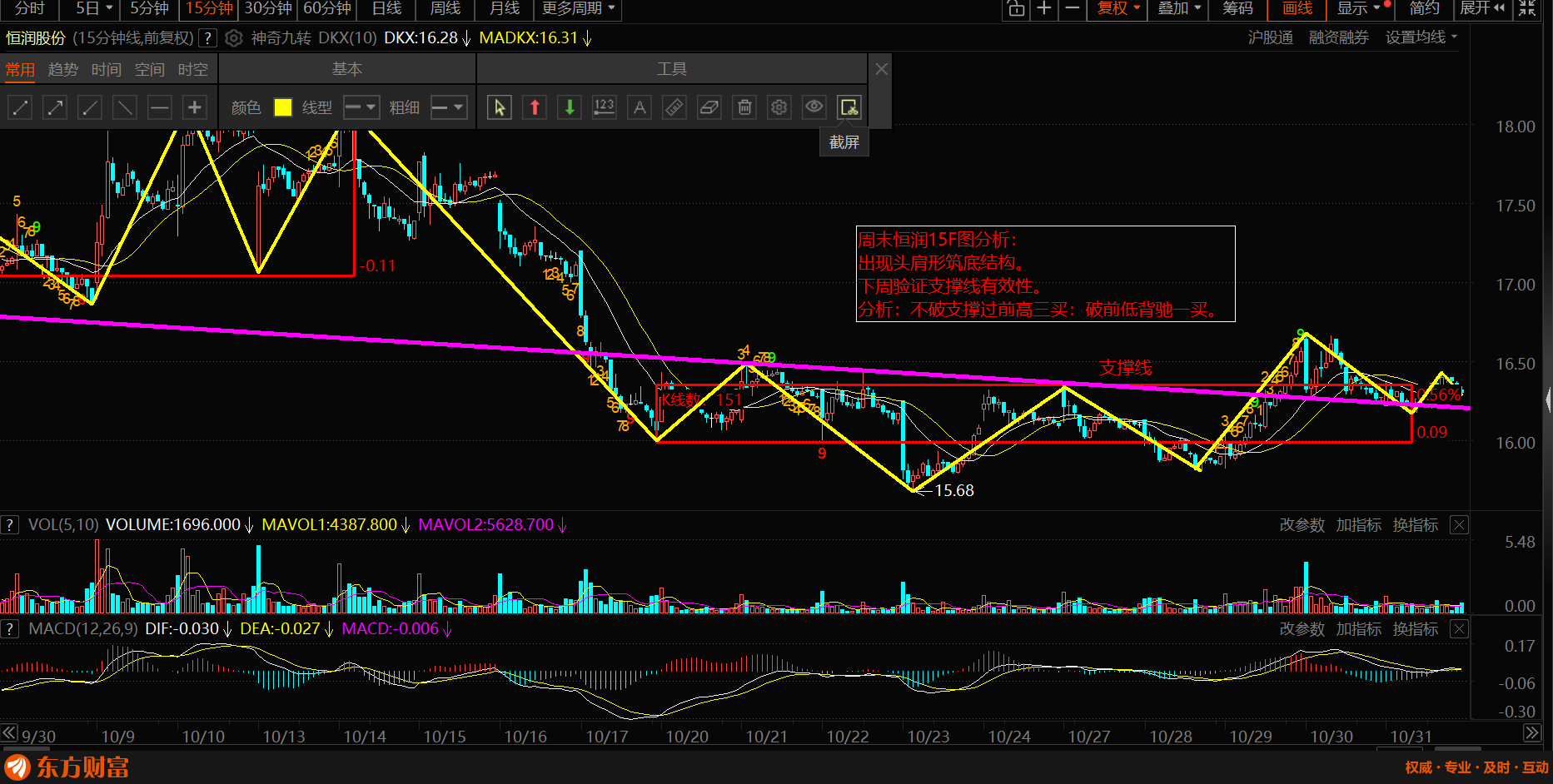This screenshot has height=784, width=1553.
Task: Open the indicator settings gear near 神奇九转
Action: 234,38
